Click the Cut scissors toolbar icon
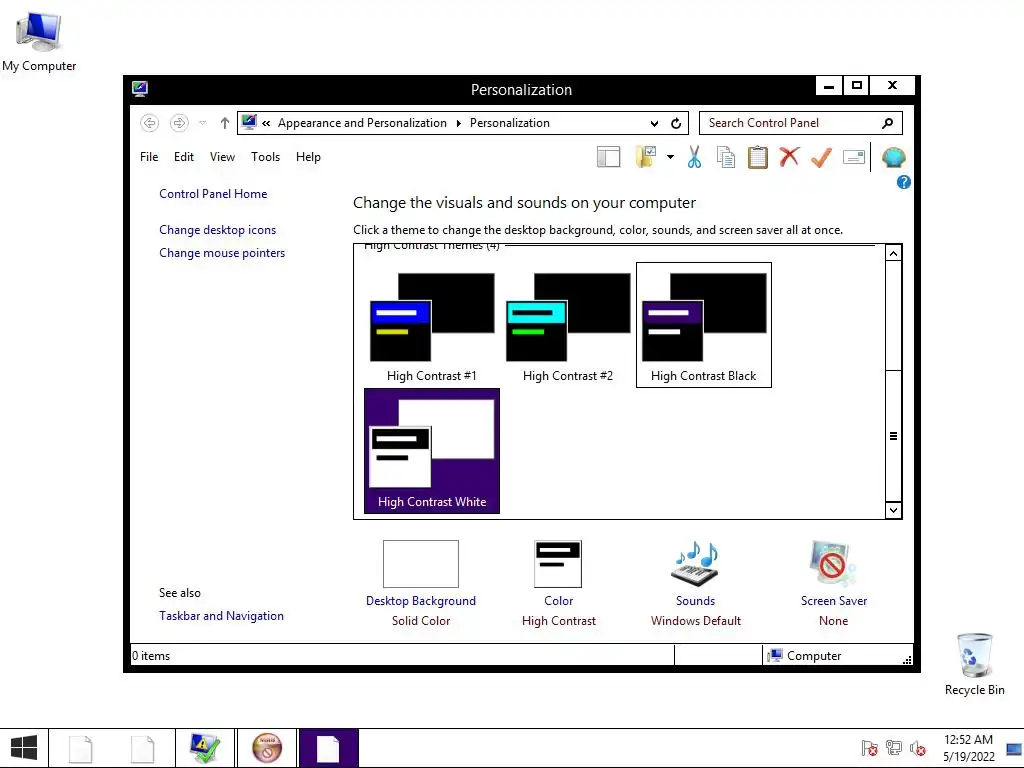This screenshot has height=768, width=1024. click(694, 157)
